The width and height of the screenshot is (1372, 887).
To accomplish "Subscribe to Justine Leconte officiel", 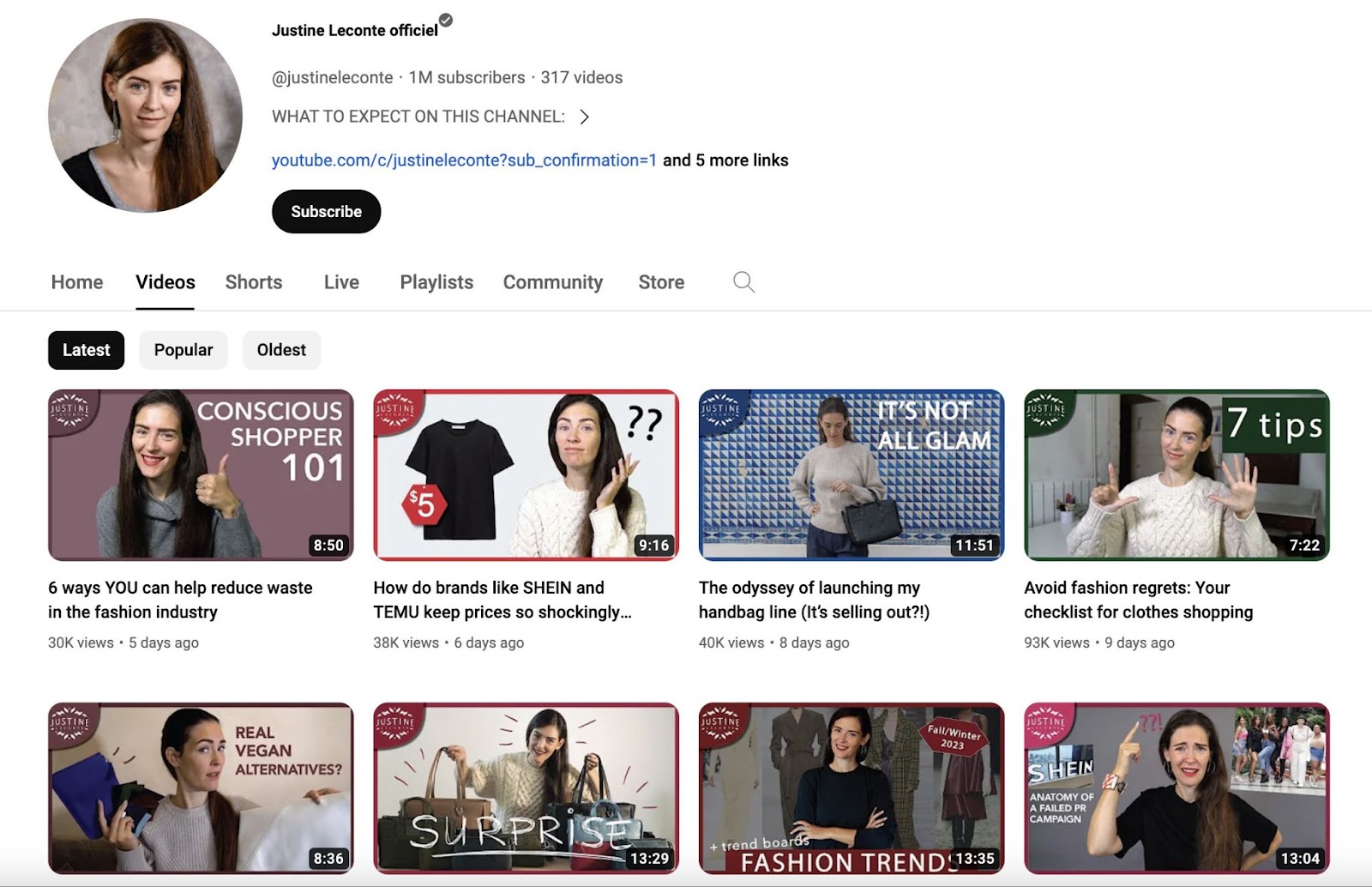I will point(326,211).
